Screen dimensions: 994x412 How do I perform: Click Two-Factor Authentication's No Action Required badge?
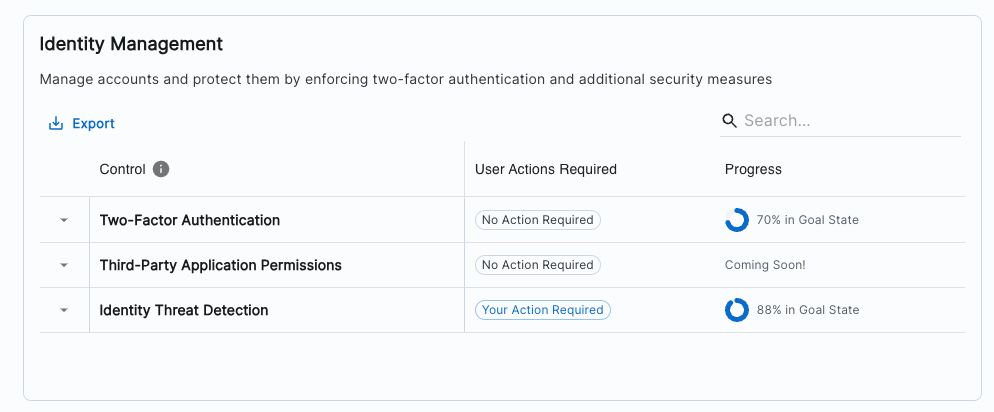tap(537, 220)
